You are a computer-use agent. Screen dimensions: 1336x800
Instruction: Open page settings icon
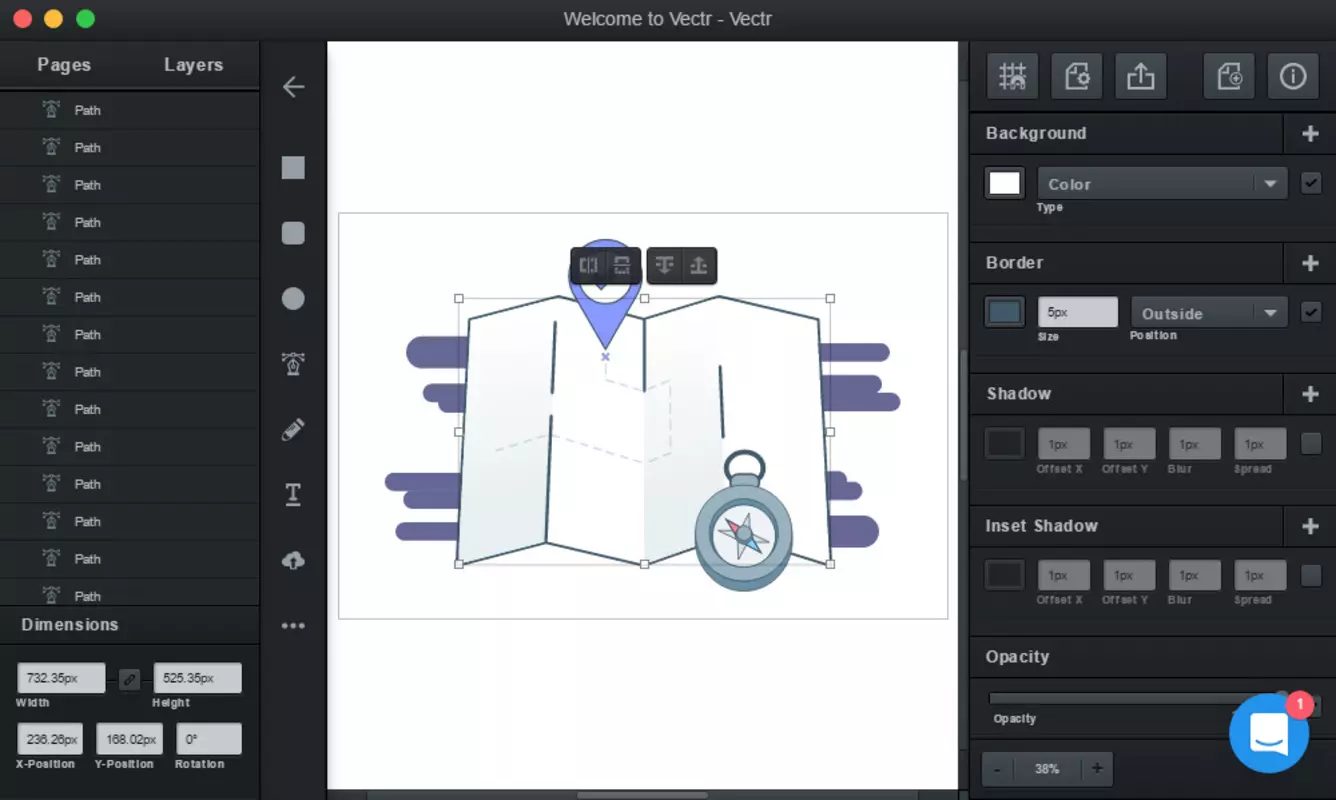(1077, 76)
